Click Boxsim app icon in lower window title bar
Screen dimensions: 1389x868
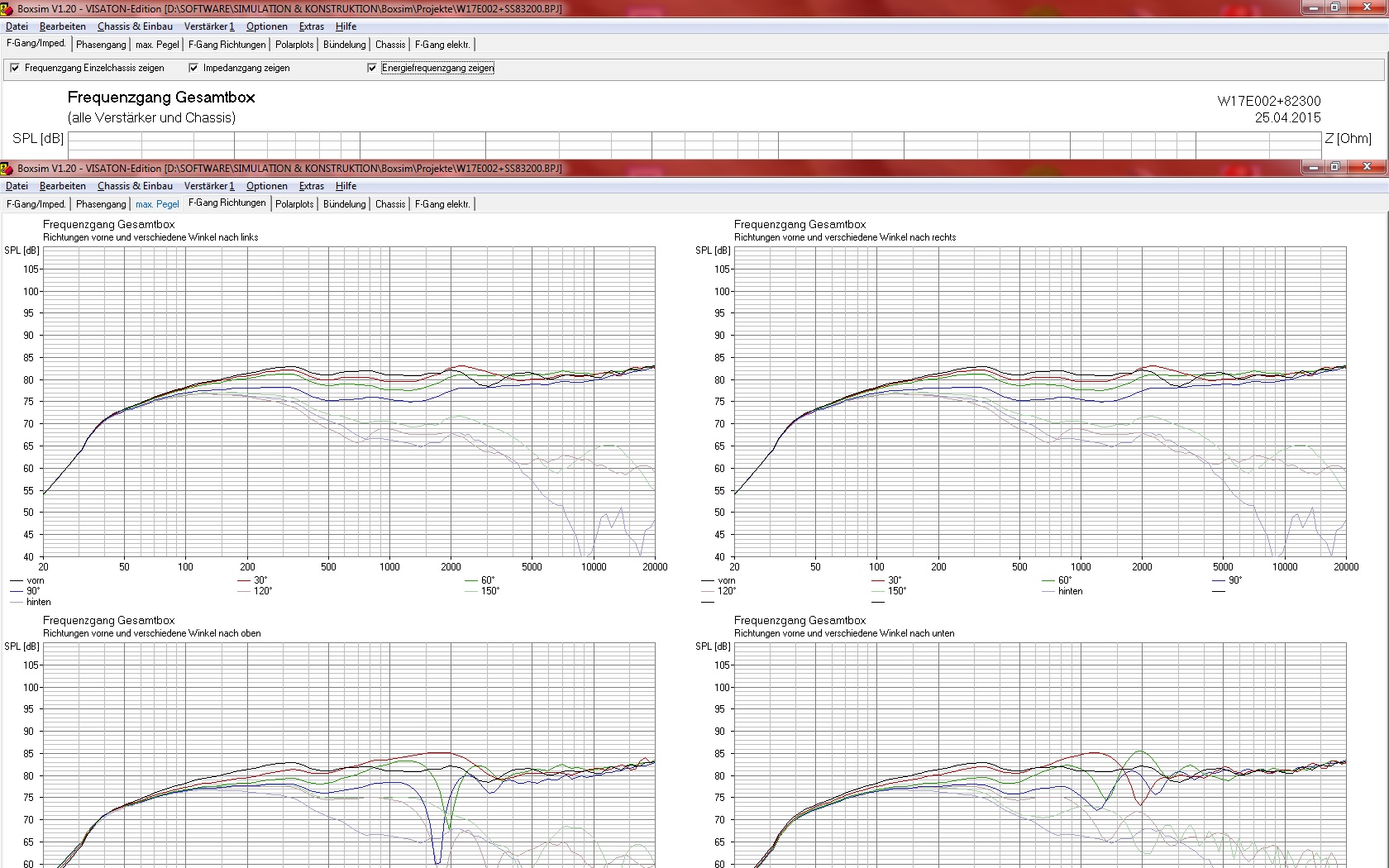click(x=7, y=168)
